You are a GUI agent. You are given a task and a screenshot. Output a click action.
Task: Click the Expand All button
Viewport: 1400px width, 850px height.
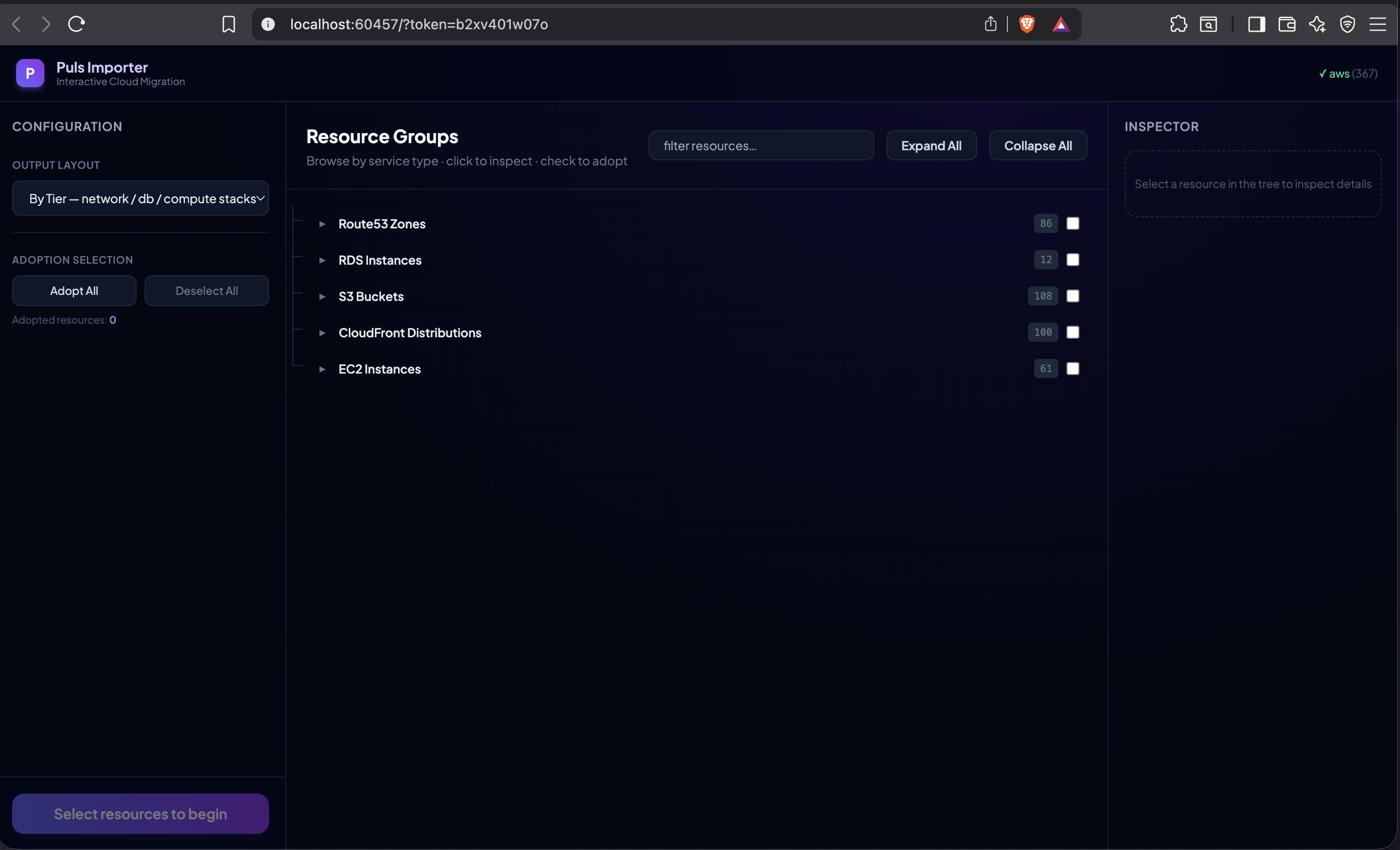931,146
